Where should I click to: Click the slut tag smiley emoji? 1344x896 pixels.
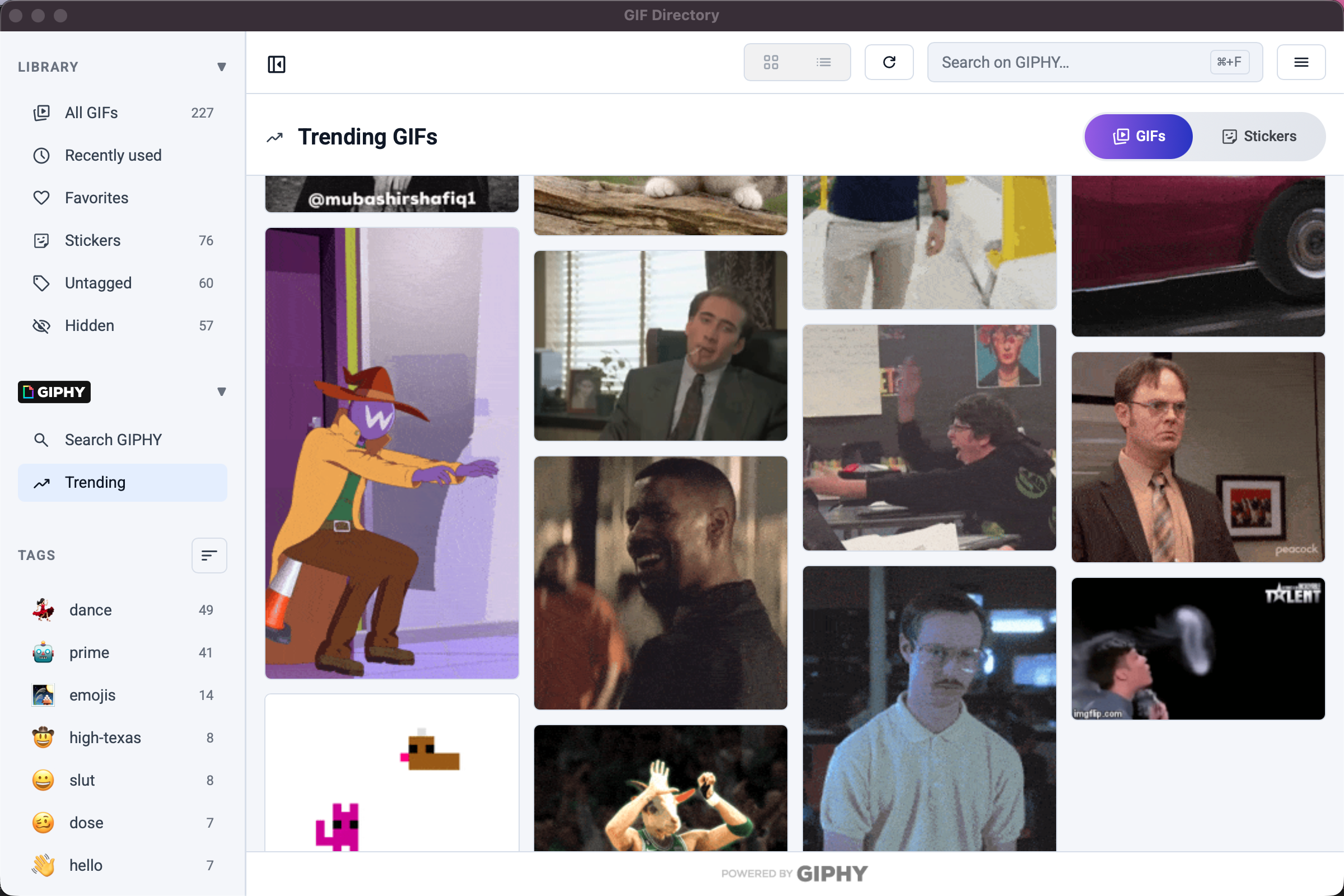point(43,780)
